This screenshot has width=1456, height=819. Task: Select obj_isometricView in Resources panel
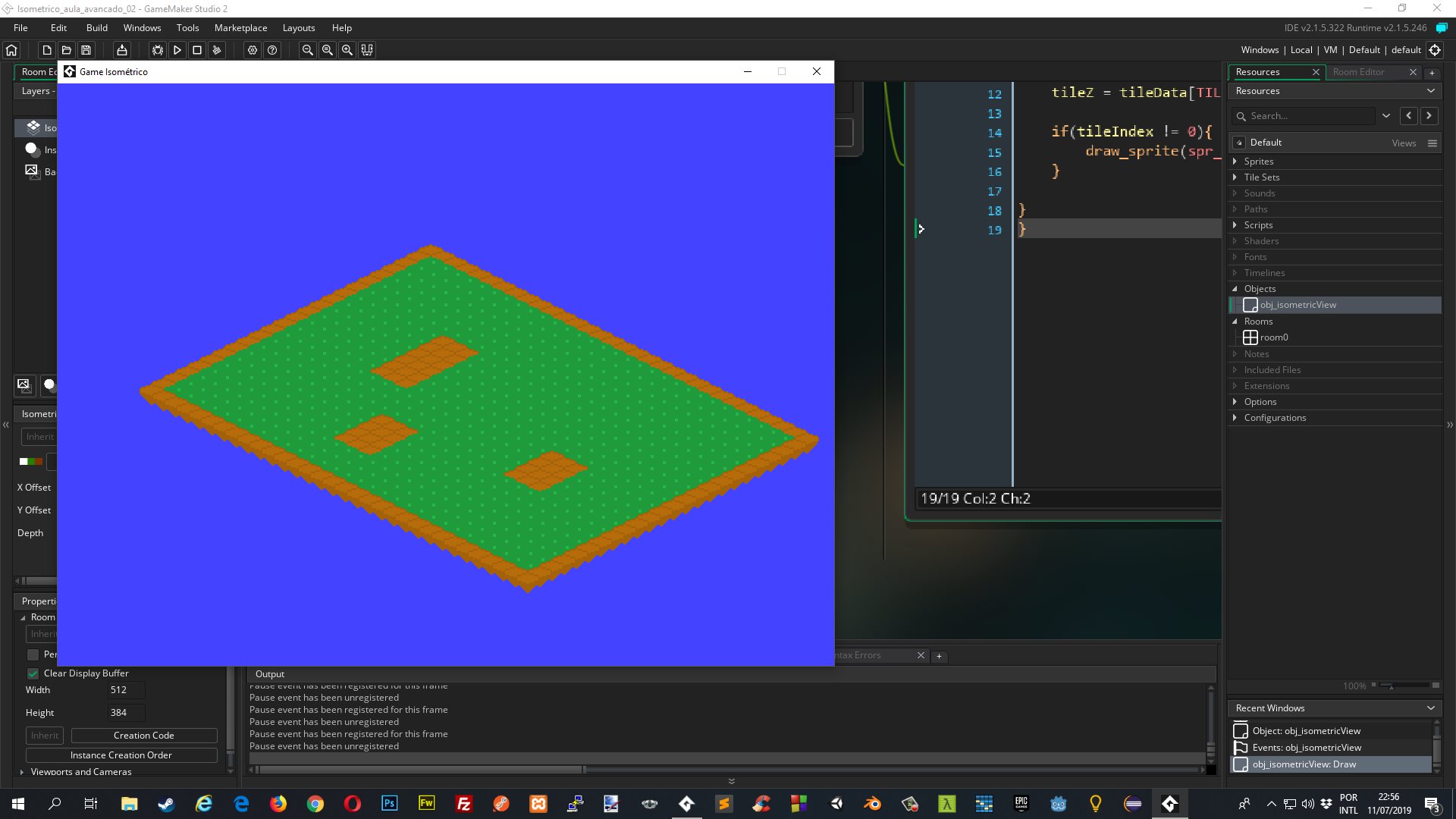(x=1297, y=304)
